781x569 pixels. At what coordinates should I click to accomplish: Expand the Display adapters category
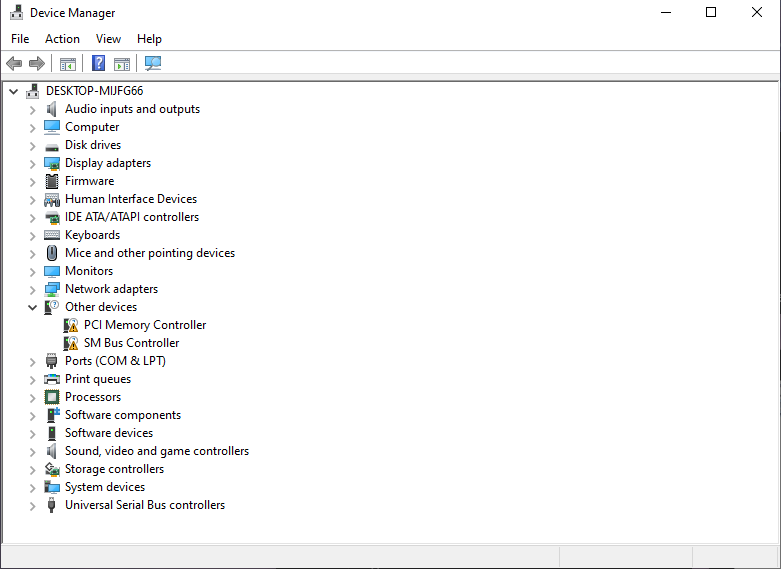coord(33,164)
